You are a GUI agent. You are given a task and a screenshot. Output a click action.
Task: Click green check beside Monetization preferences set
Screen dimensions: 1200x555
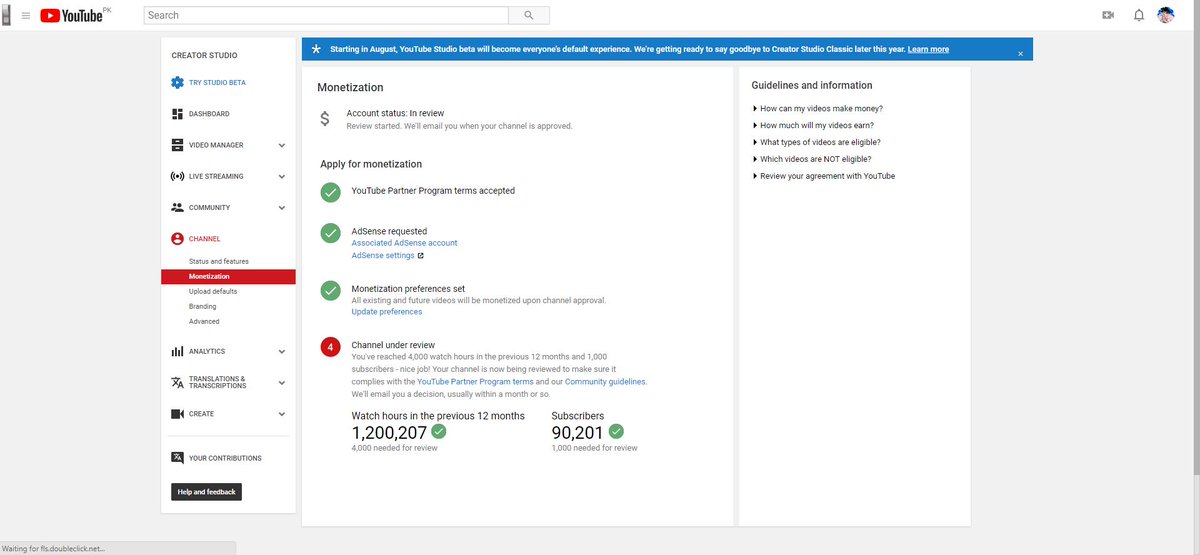330,290
